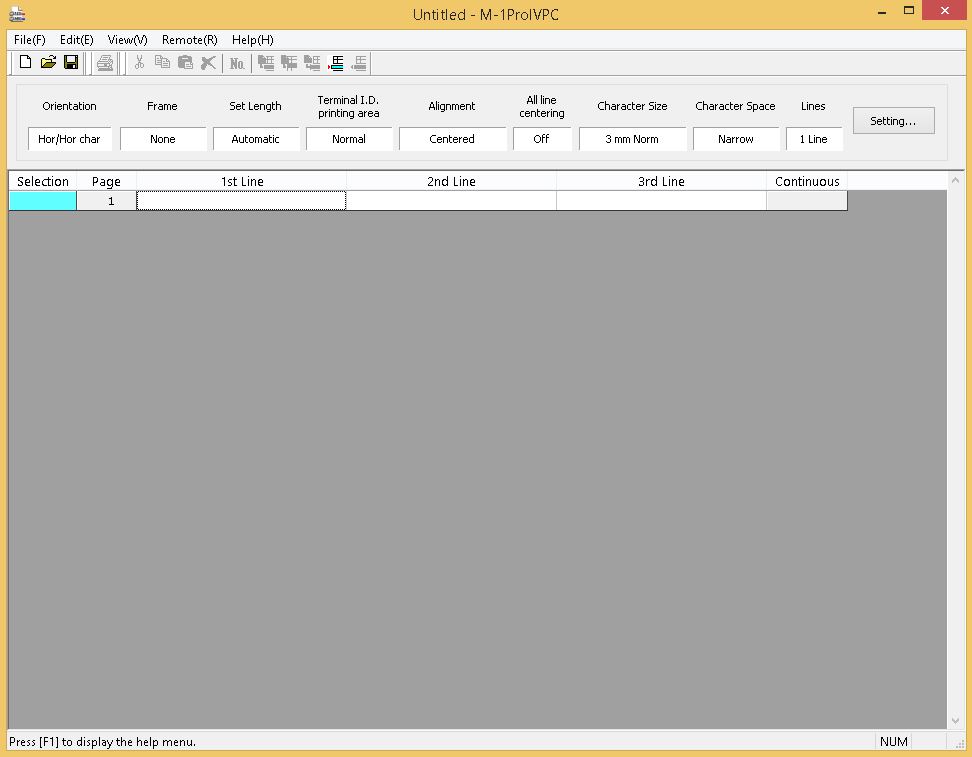The image size is (972, 757).
Task: Click the Copy icon in the toolbar
Action: tap(162, 63)
